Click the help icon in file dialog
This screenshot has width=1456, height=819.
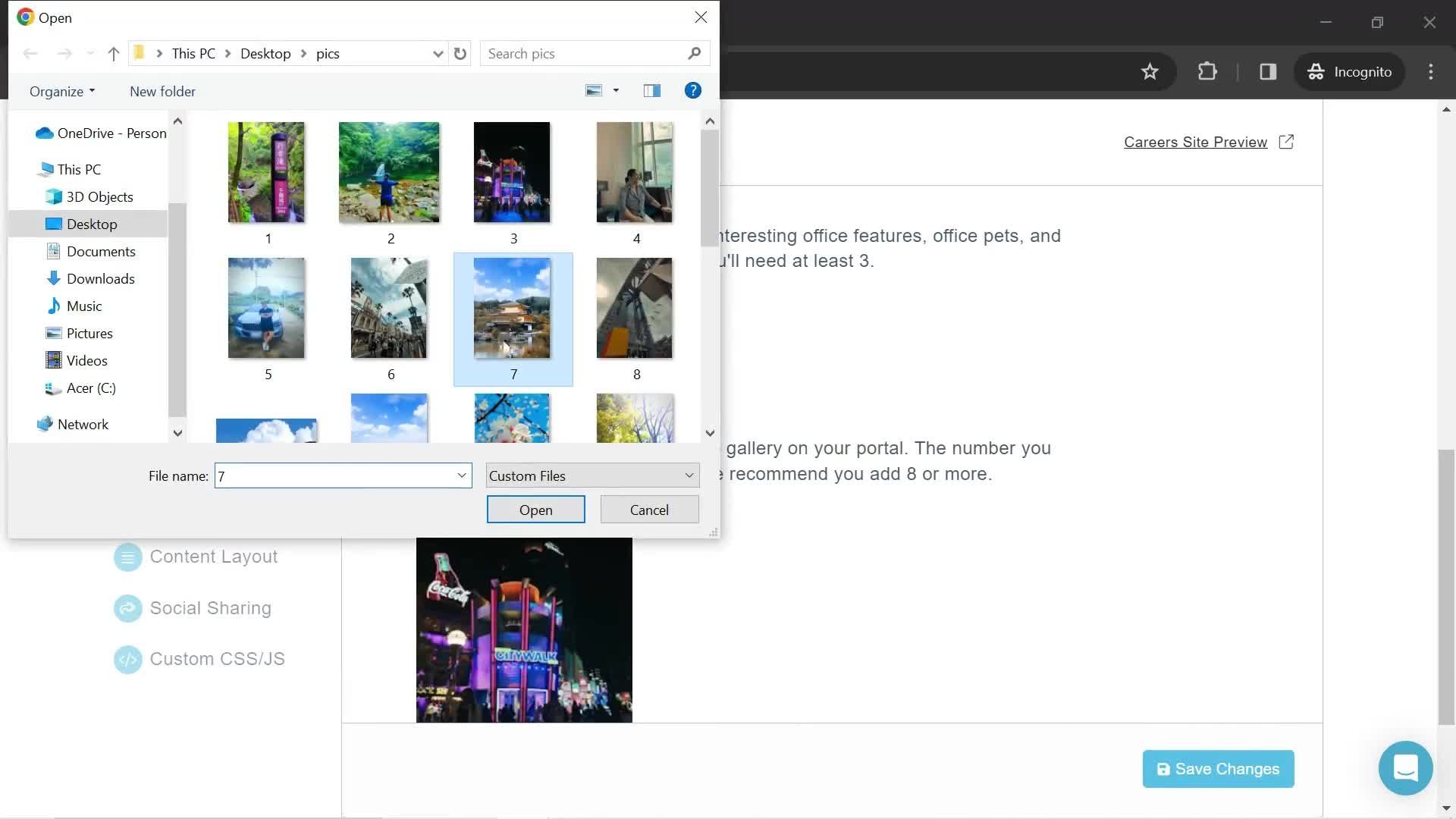click(x=693, y=90)
